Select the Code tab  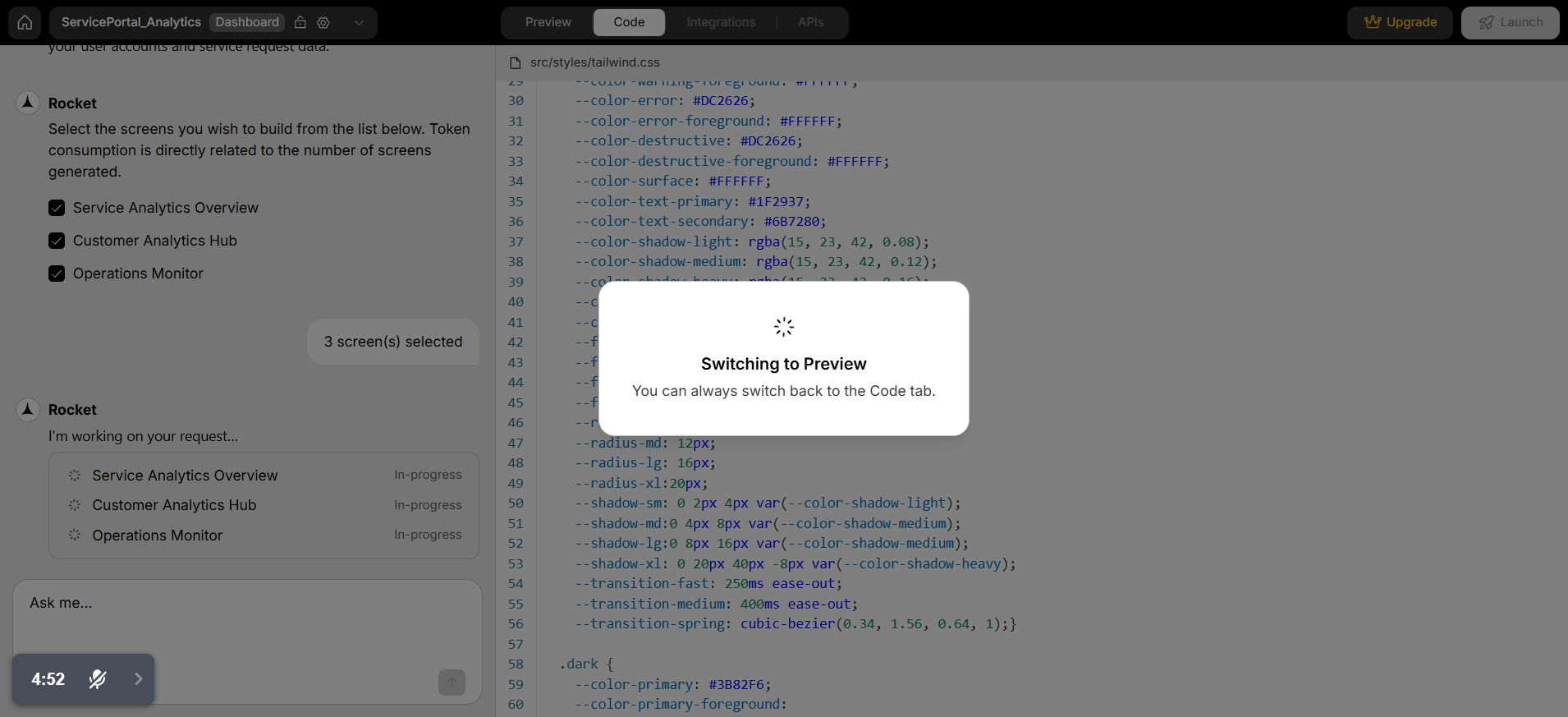629,22
